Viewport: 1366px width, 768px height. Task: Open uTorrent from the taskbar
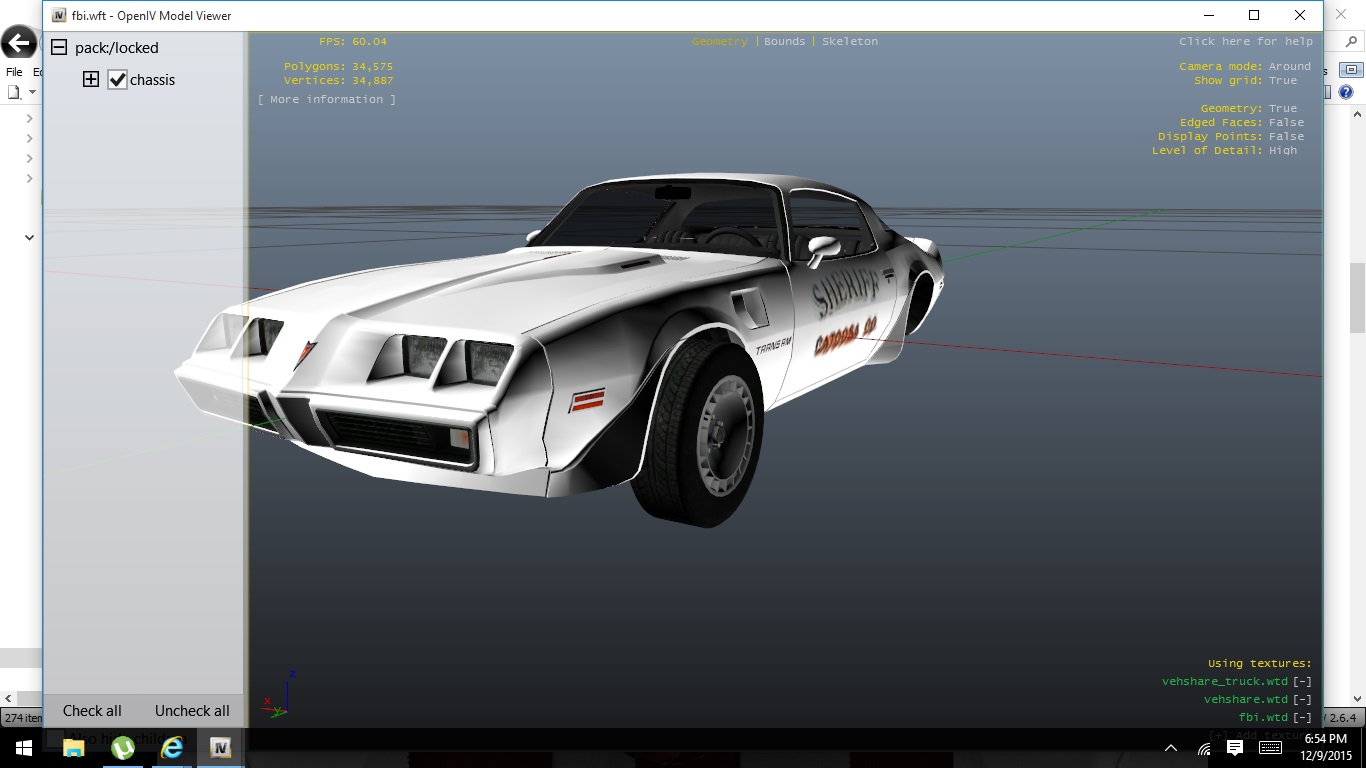pyautogui.click(x=123, y=747)
